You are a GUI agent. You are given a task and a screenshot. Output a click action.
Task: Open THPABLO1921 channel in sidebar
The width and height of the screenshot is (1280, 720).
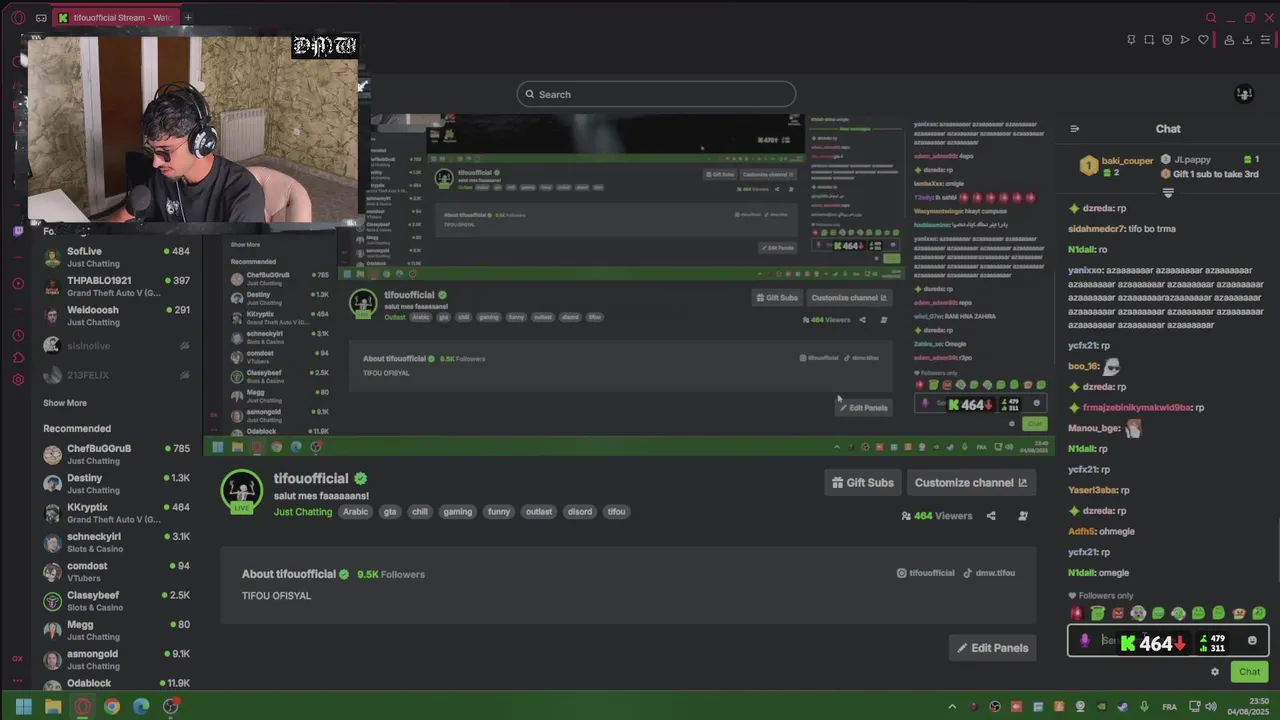click(x=116, y=286)
